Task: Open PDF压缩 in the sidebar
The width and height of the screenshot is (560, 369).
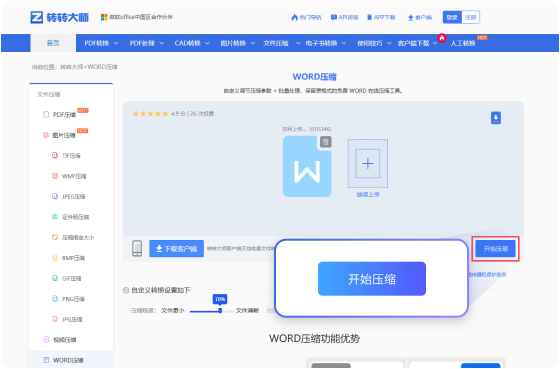Action: [x=64, y=114]
